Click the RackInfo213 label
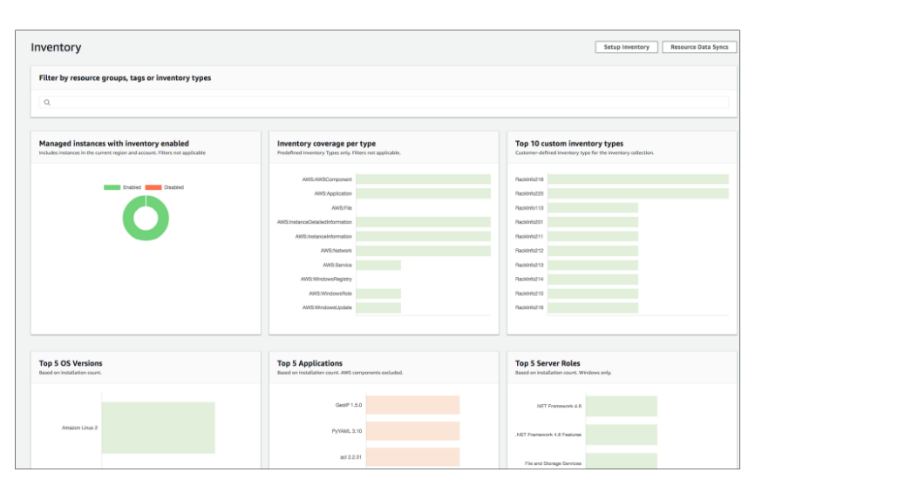The width and height of the screenshot is (901, 499). click(x=529, y=265)
